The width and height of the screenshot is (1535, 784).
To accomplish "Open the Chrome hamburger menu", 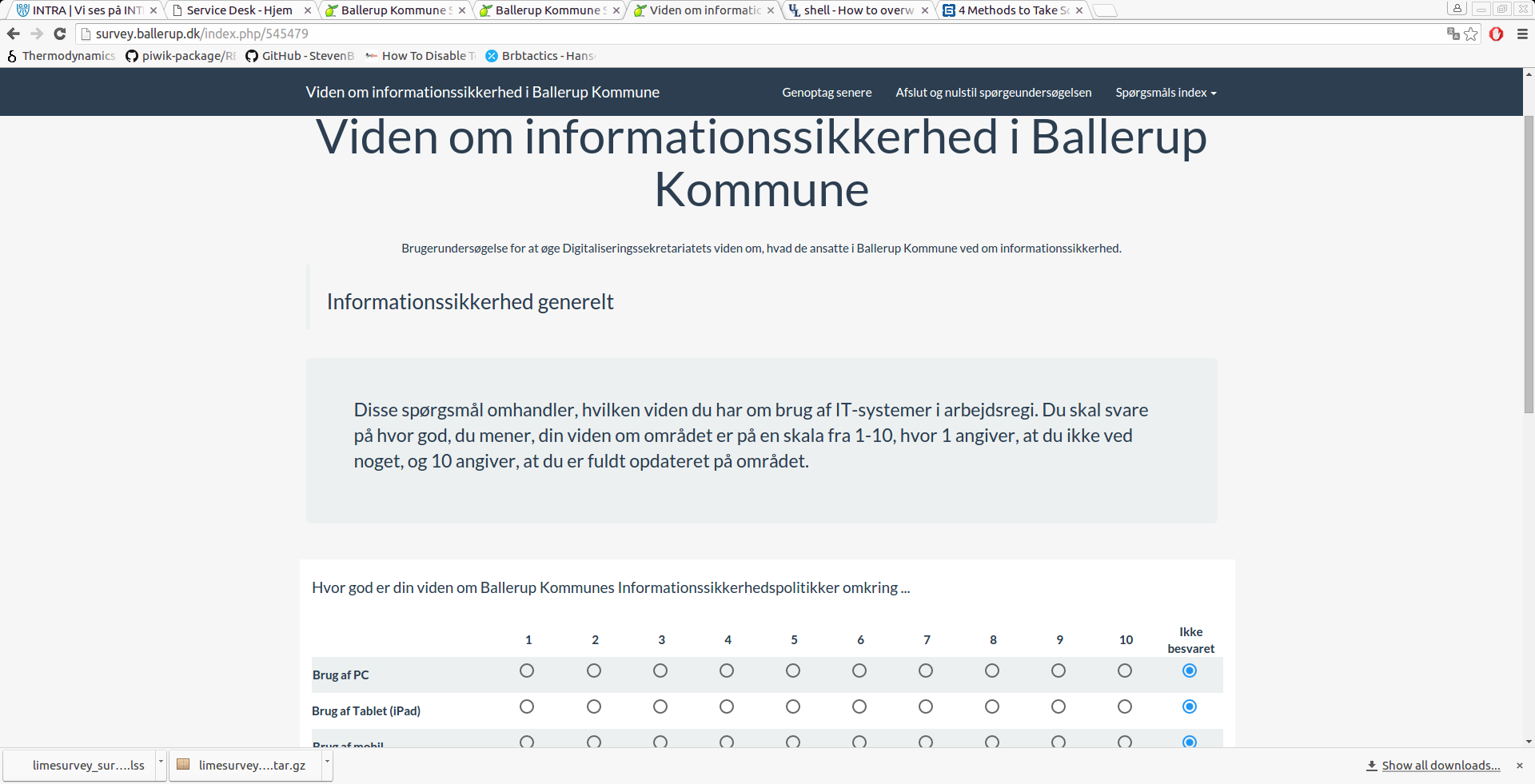I will (x=1522, y=34).
